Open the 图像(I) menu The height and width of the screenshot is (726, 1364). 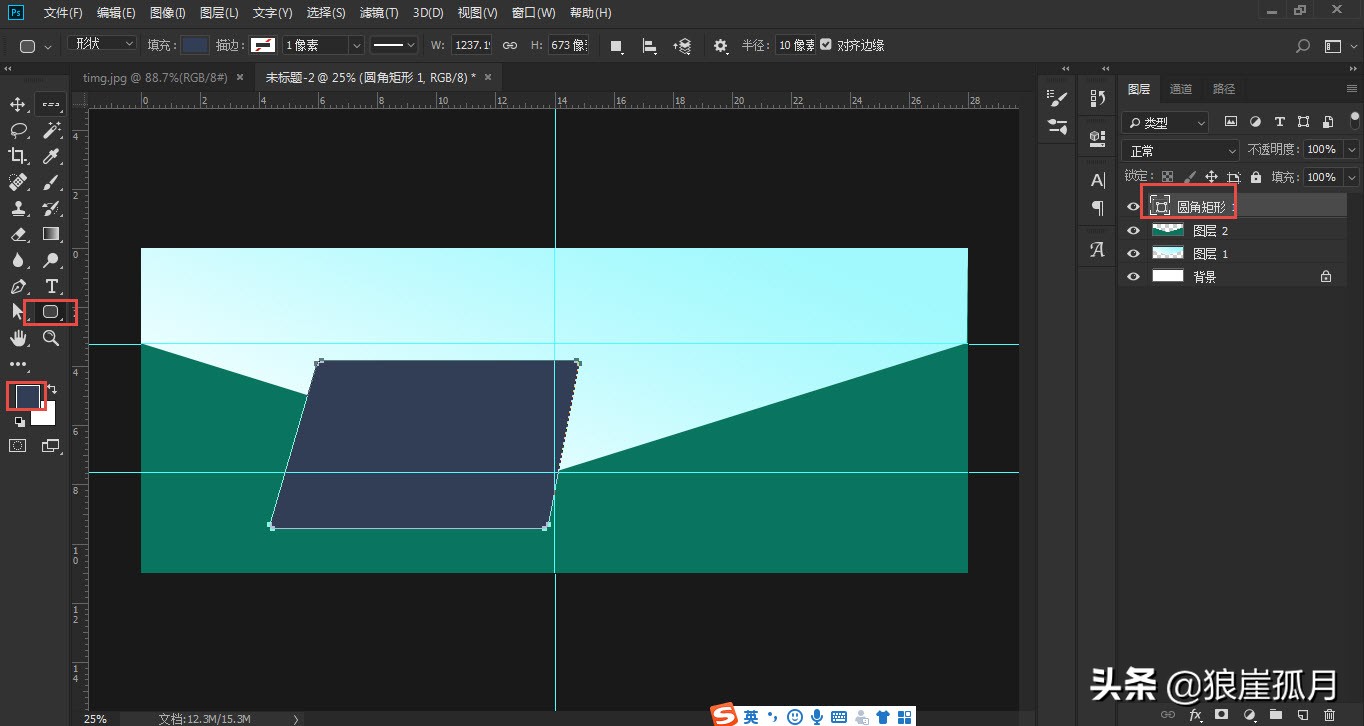coord(167,13)
